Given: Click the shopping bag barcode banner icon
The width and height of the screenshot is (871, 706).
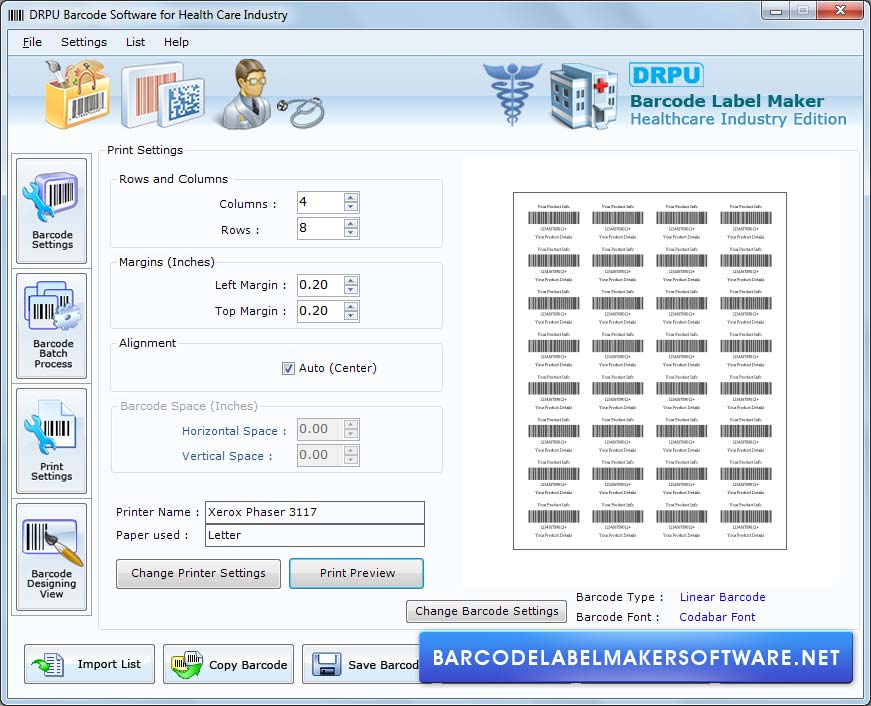Looking at the screenshot, I should [x=76, y=95].
